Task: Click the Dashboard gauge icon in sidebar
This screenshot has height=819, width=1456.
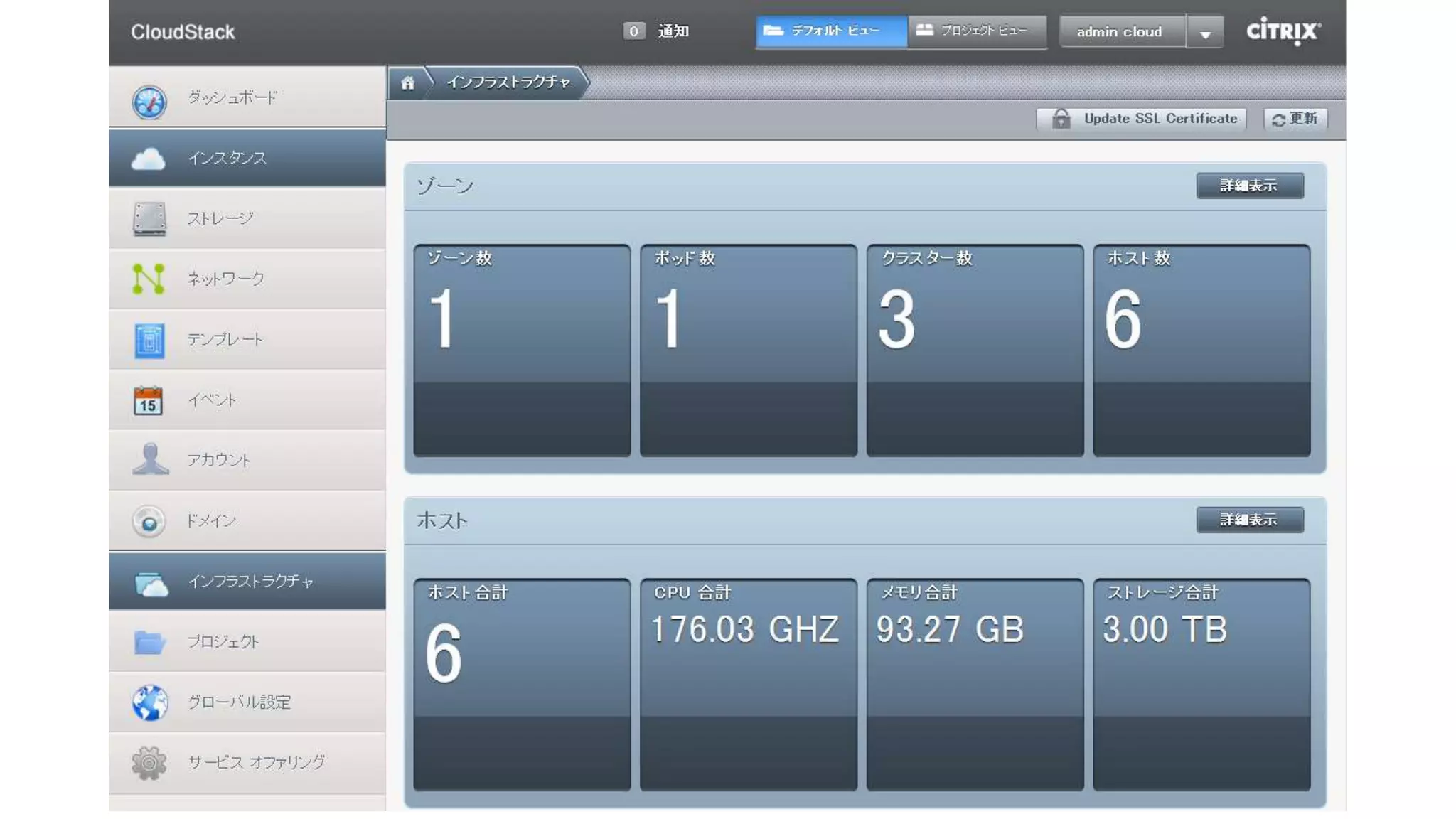Action: coord(149,102)
